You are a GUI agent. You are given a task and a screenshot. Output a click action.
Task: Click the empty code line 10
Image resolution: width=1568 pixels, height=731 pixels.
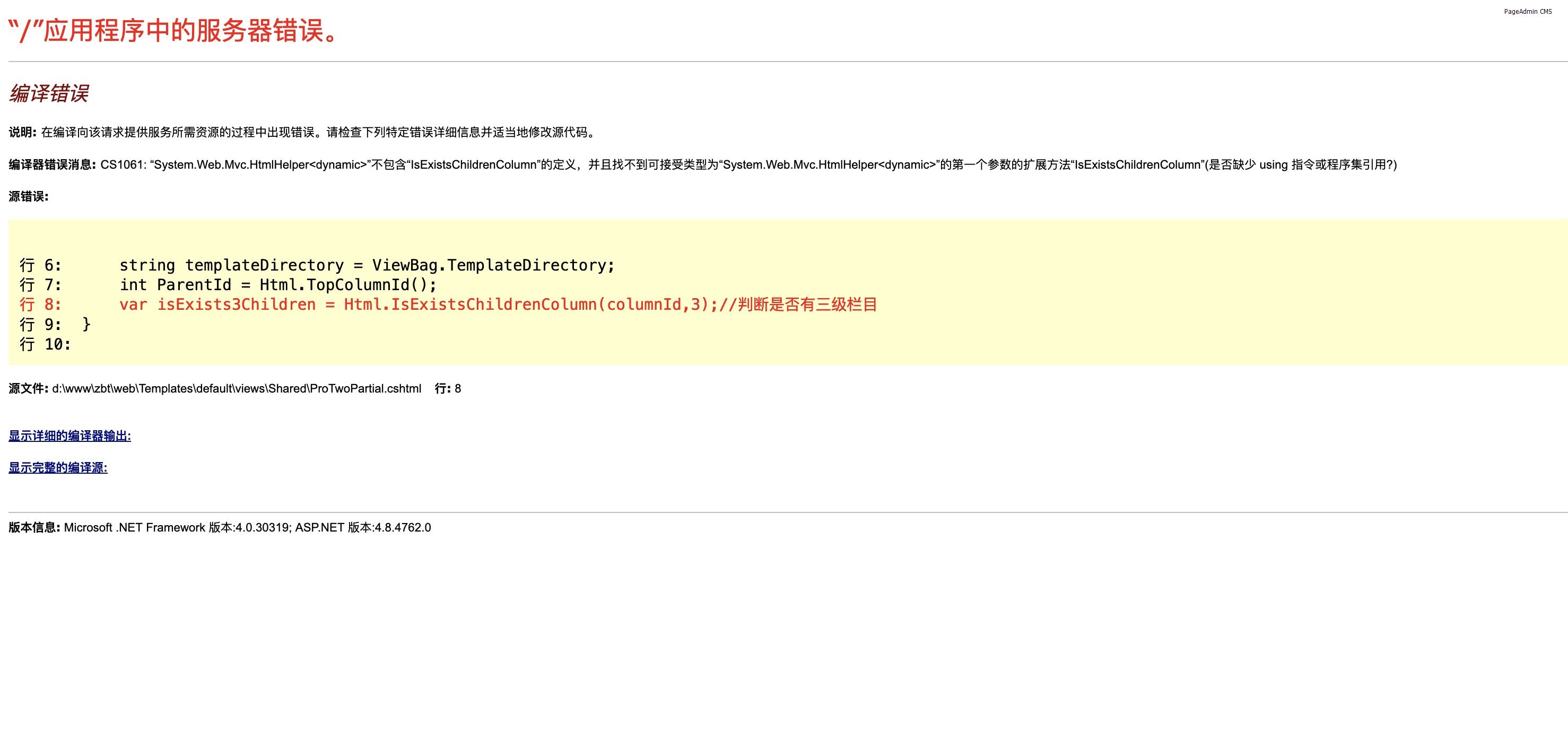click(45, 344)
